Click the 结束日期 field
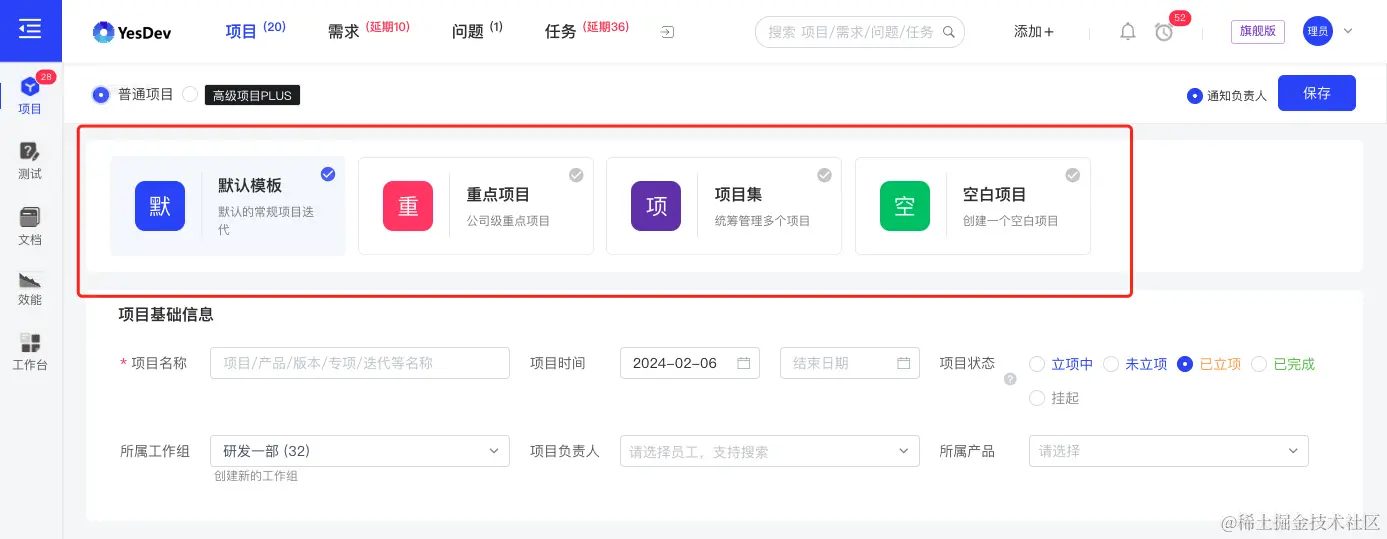 [850, 363]
